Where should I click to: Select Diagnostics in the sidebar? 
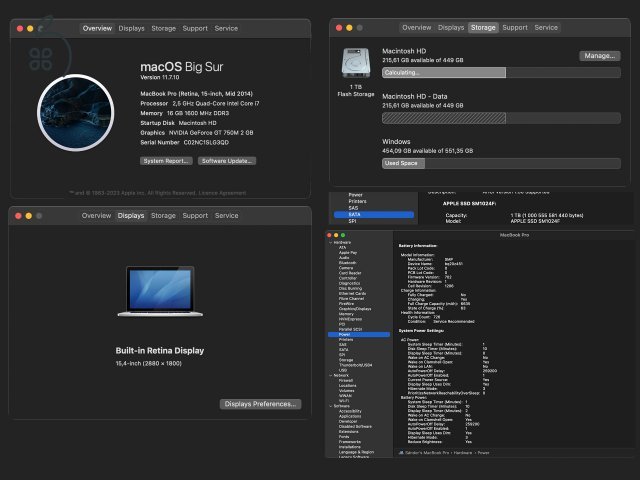349,283
